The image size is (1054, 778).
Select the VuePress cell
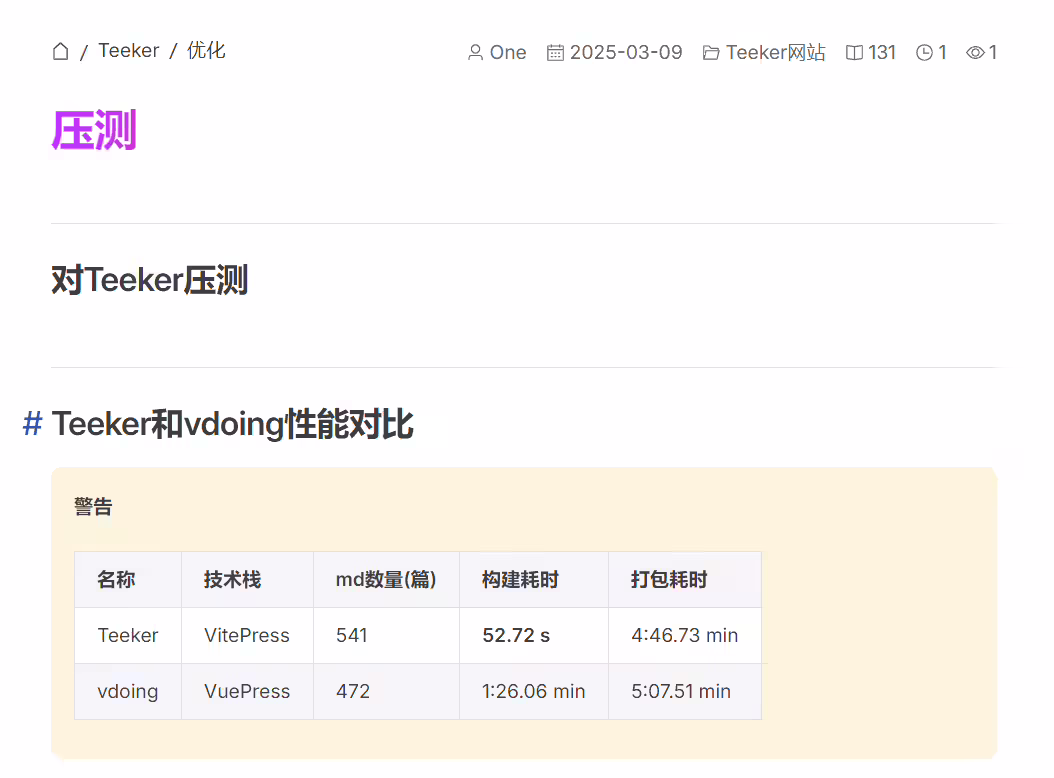[x=247, y=691]
